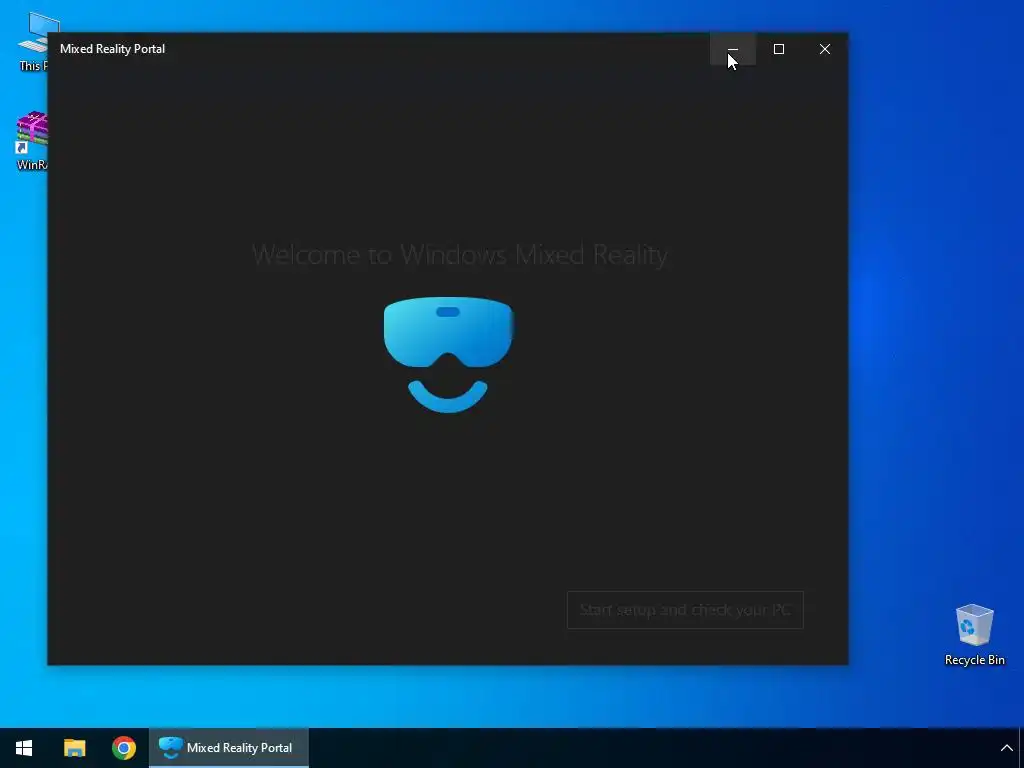Open Google Chrome from the taskbar
This screenshot has width=1024, height=768.
click(123, 748)
